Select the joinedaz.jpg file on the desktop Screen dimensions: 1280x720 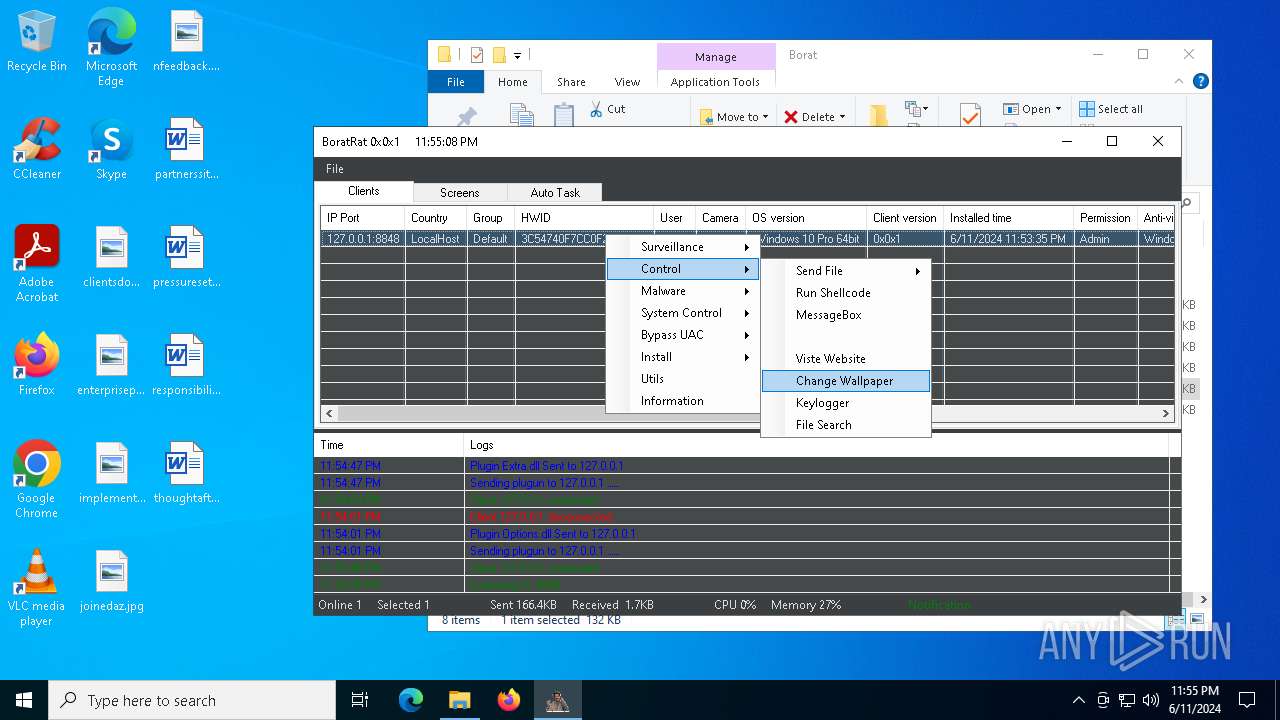111,582
